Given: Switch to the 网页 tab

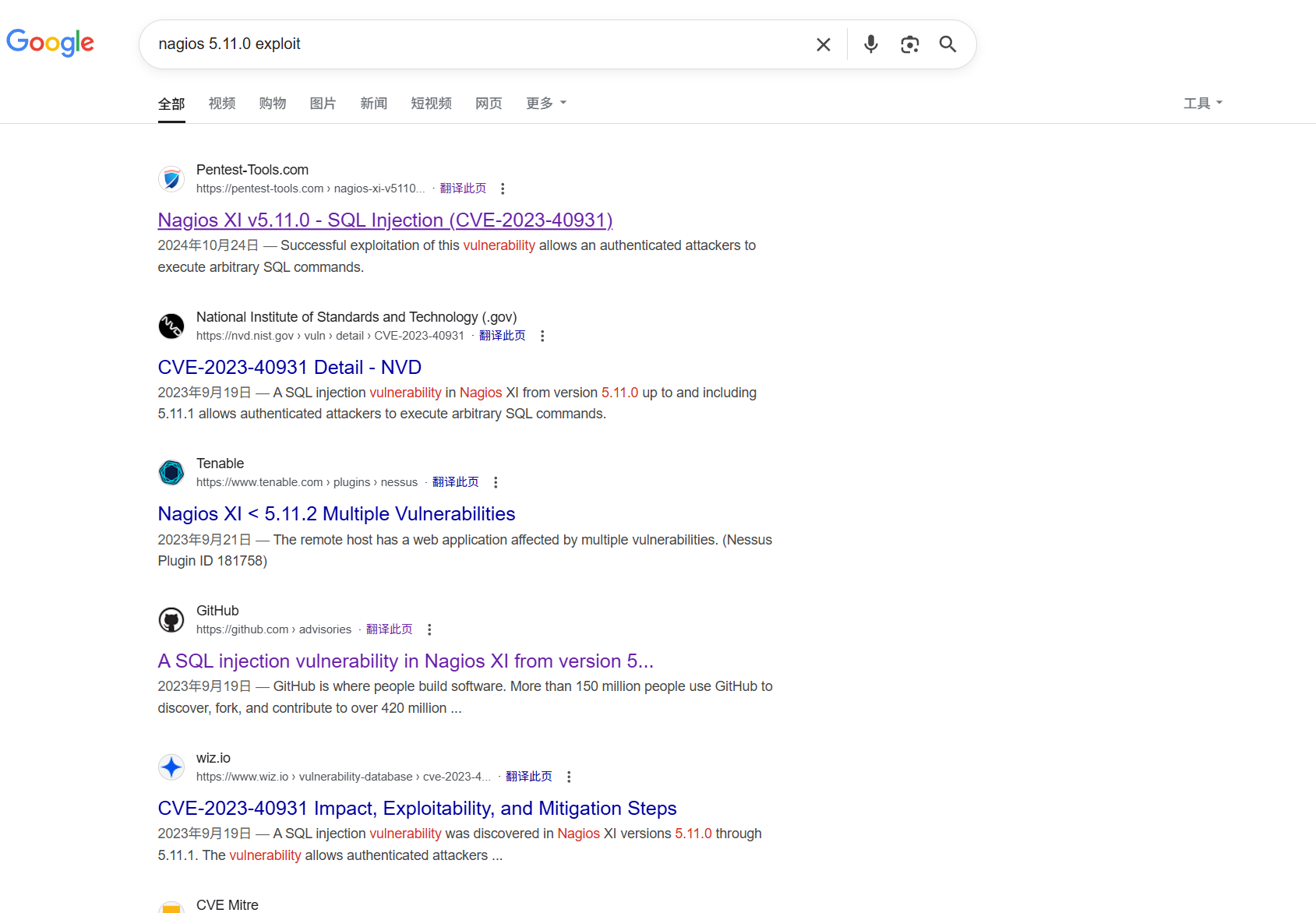Looking at the screenshot, I should 489,103.
